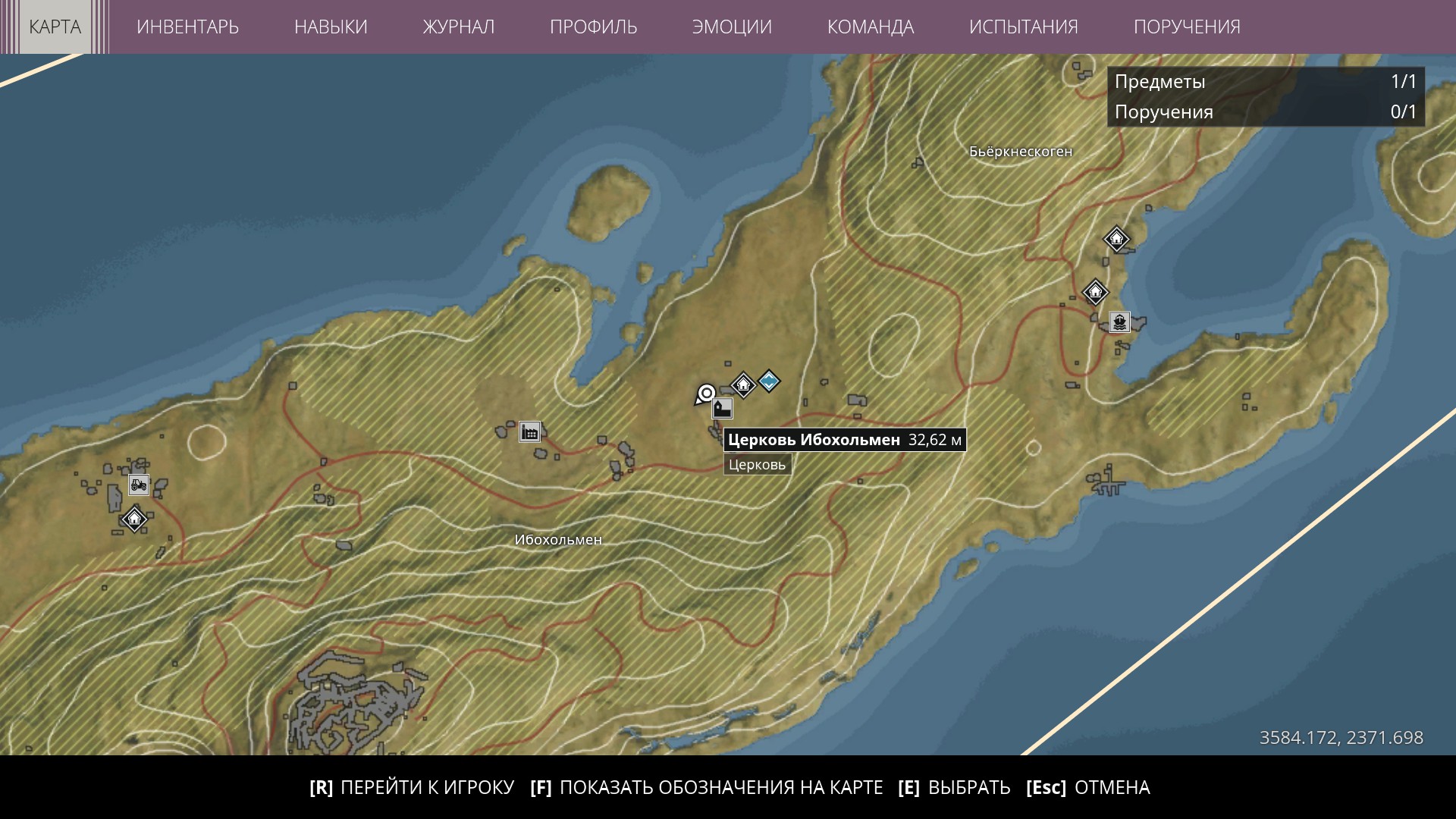Click the tractor farm icon
Image resolution: width=1456 pixels, height=819 pixels.
(139, 484)
